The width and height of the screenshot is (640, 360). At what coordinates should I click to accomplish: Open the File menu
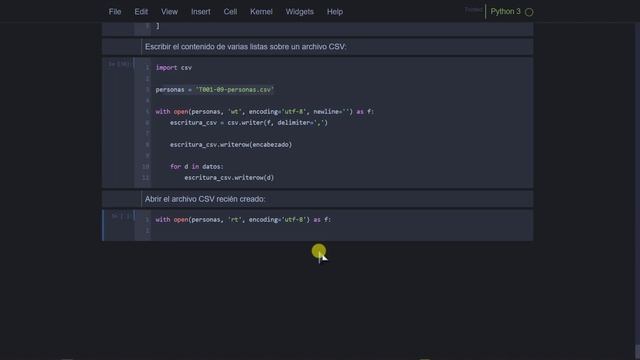pyautogui.click(x=115, y=12)
